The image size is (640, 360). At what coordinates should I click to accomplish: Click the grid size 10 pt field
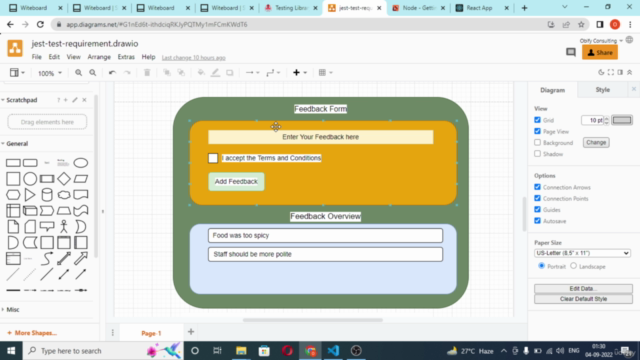coord(592,120)
